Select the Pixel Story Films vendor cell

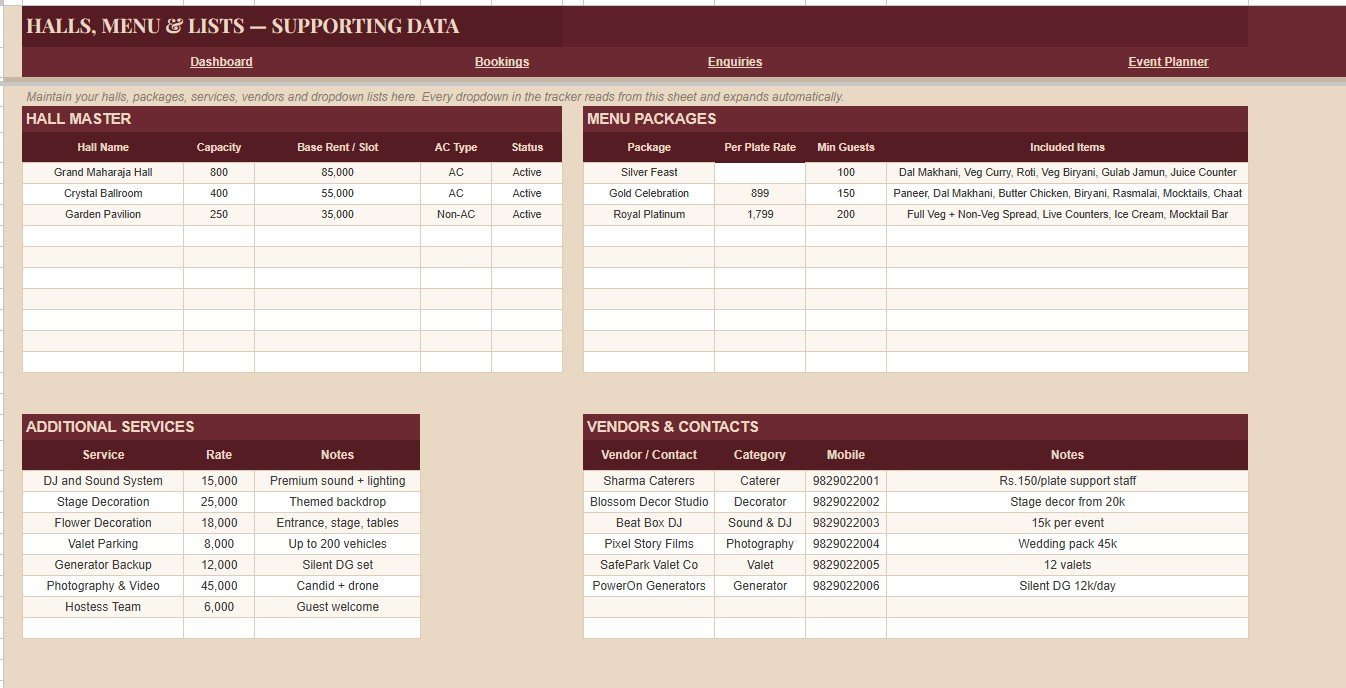click(x=649, y=544)
